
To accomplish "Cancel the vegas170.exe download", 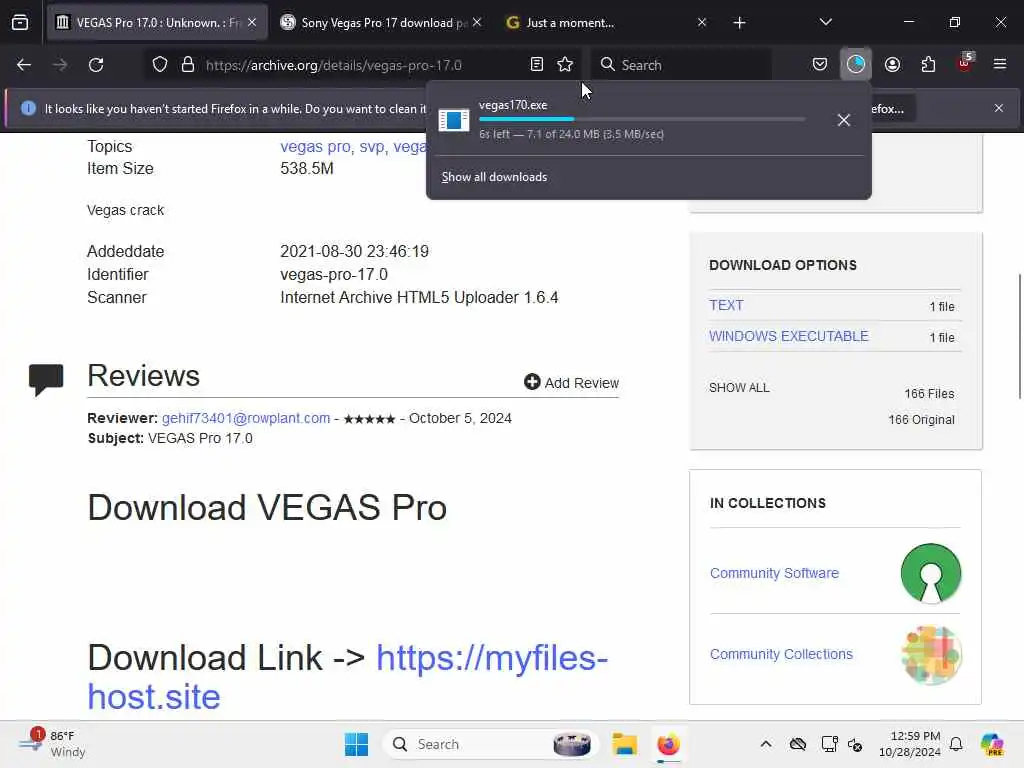I will [844, 120].
